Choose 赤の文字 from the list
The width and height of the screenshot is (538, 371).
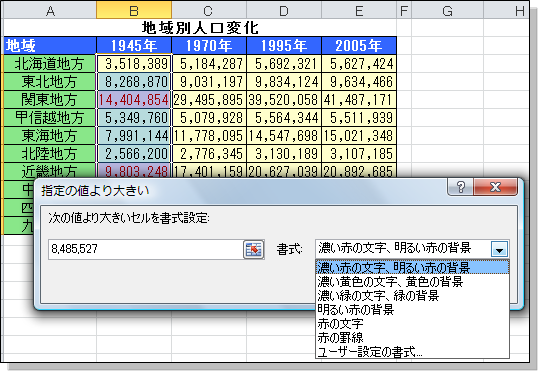point(412,324)
